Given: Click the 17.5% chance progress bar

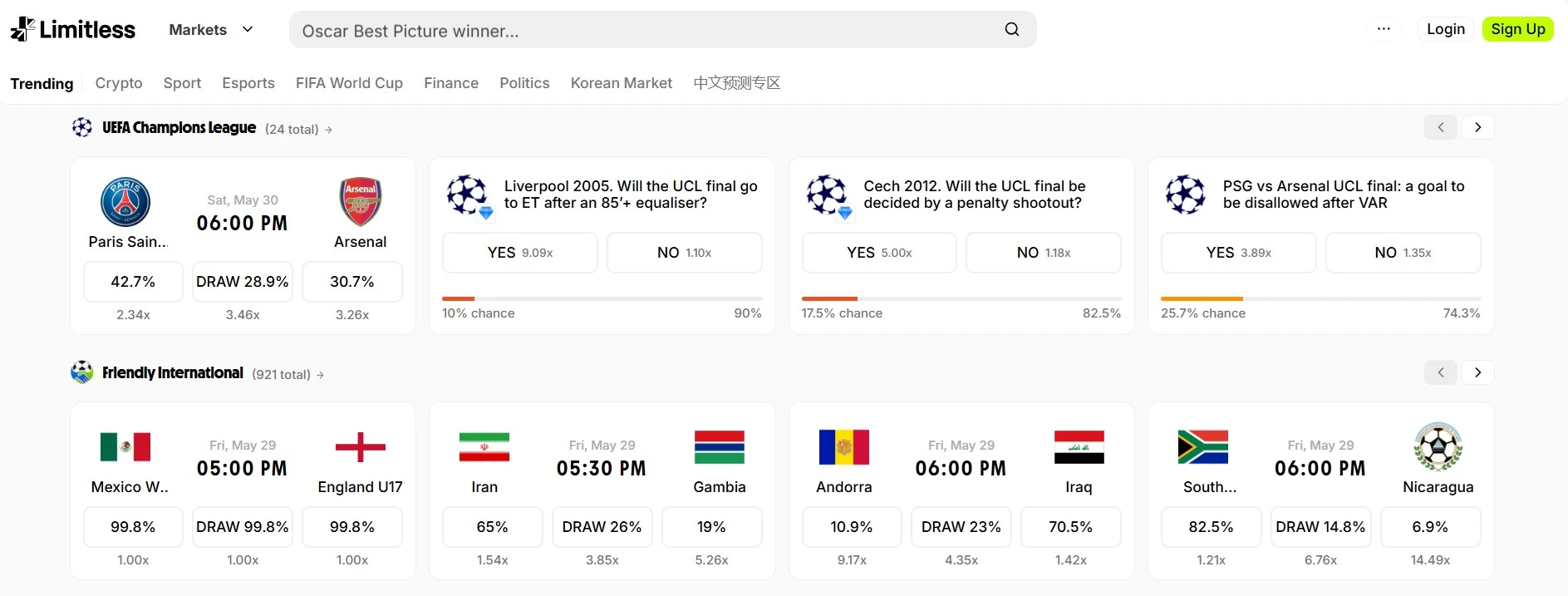Looking at the screenshot, I should (961, 298).
